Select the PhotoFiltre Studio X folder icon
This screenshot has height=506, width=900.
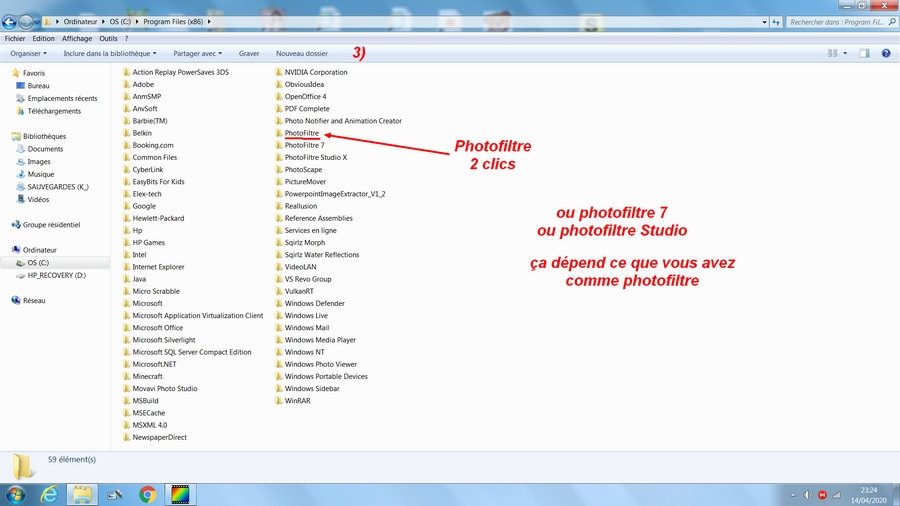point(279,157)
